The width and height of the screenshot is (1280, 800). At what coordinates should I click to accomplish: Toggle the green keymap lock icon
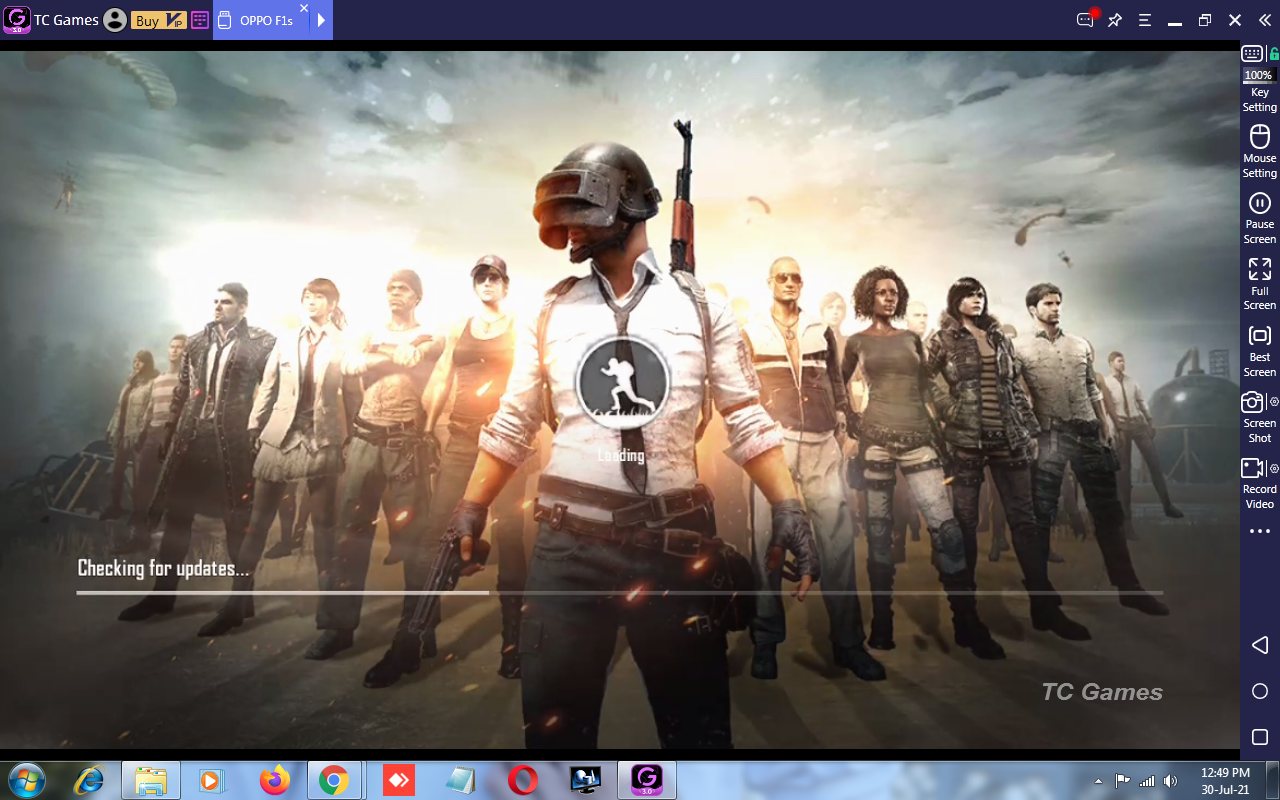click(x=1274, y=54)
